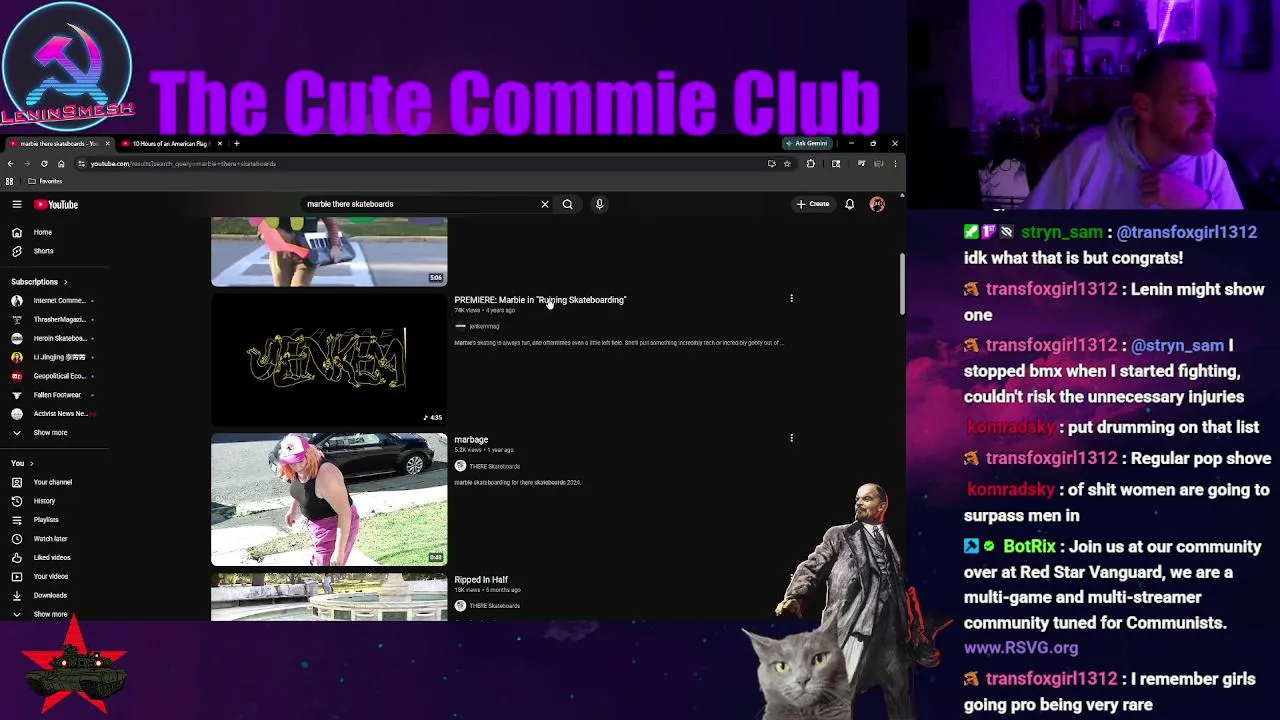This screenshot has width=1280, height=720.
Task: Click the YouTube logo
Action: (x=56, y=204)
